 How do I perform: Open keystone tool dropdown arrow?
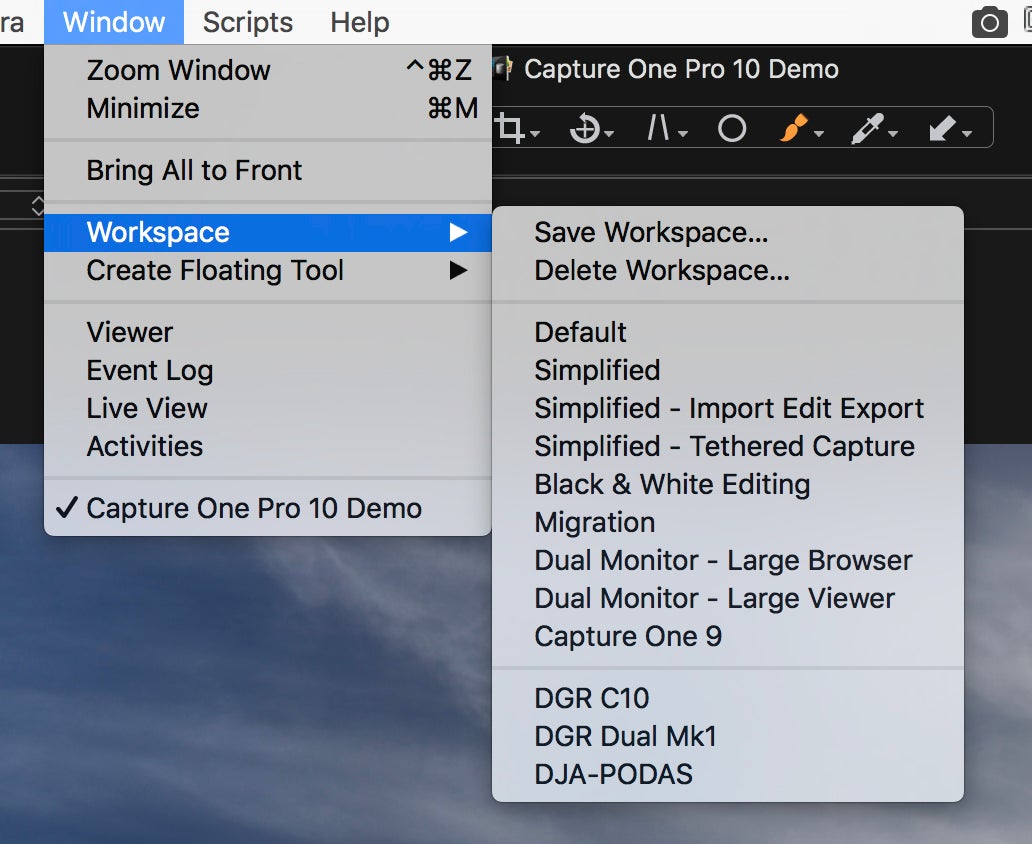(x=683, y=134)
